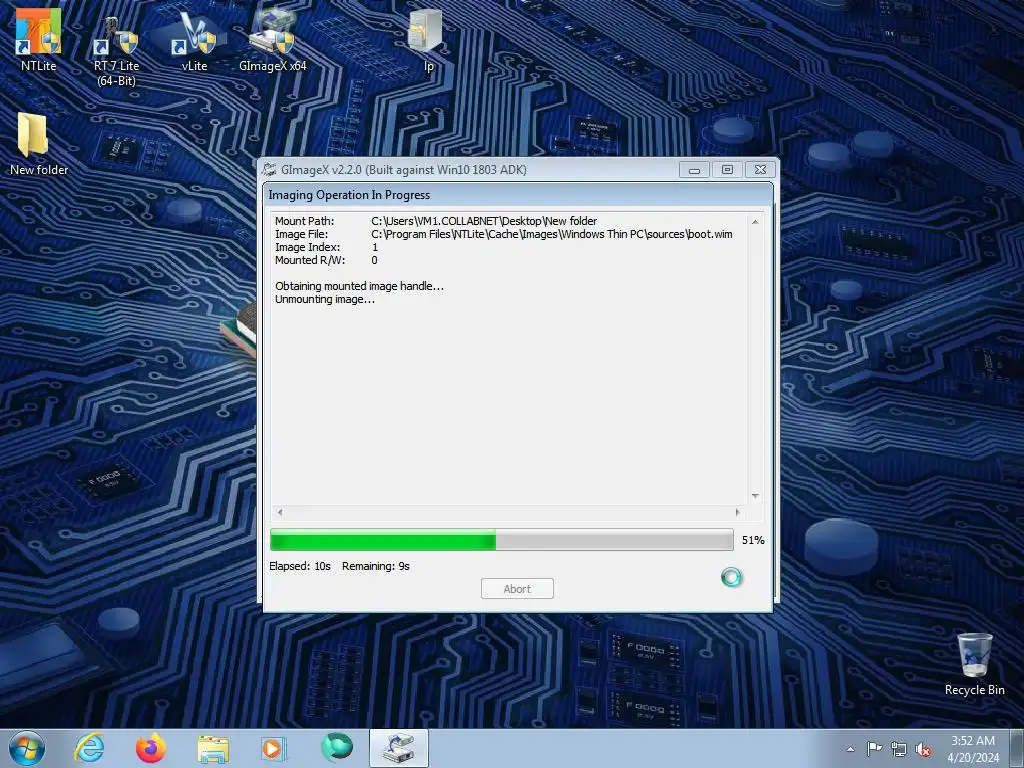Open the Windows Start menu

(x=27, y=748)
